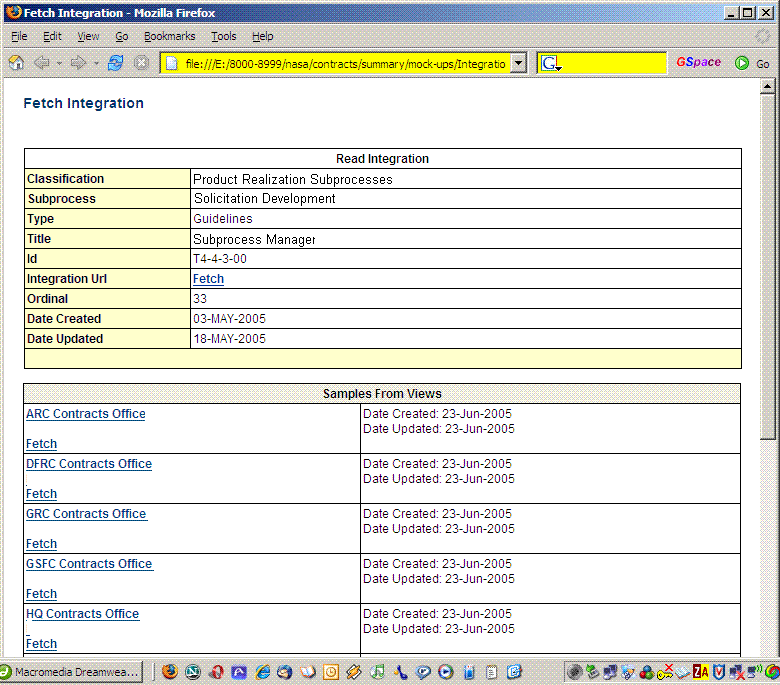Click the green Go arrow icon
This screenshot has width=780, height=685.
(742, 63)
